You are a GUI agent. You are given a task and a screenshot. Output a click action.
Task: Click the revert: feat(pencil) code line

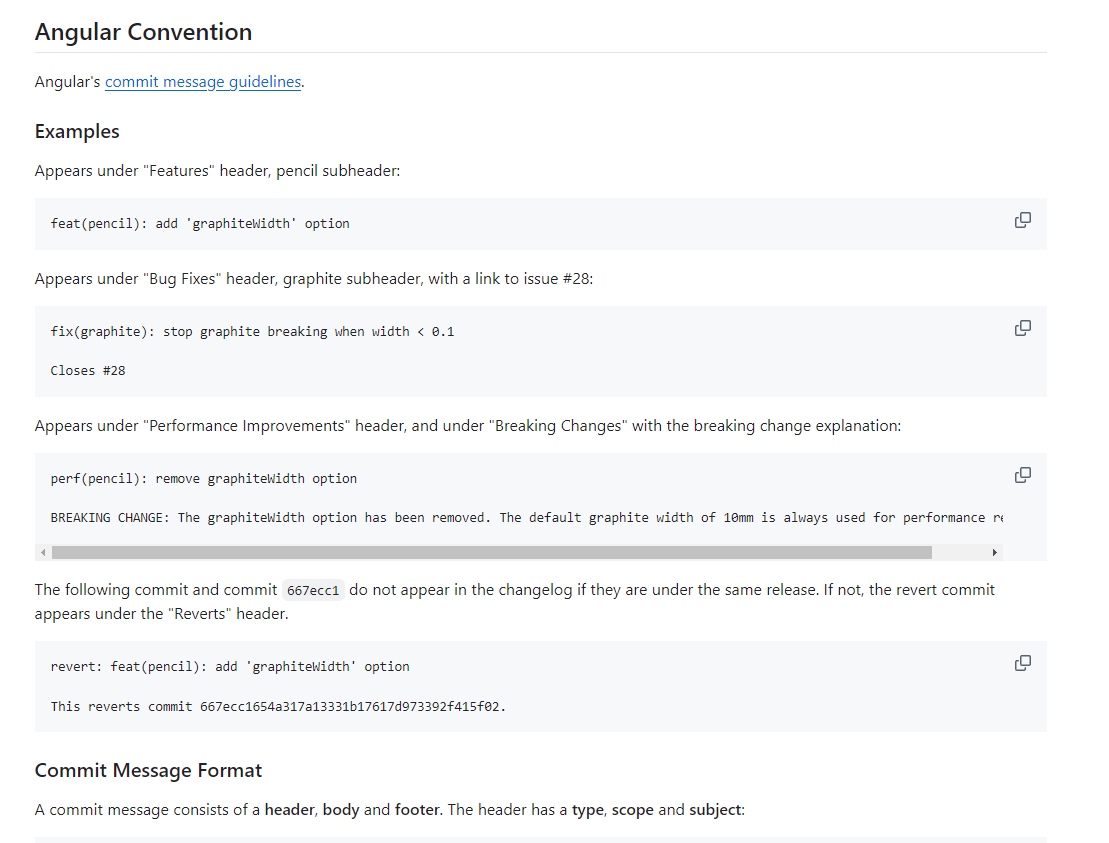click(230, 667)
